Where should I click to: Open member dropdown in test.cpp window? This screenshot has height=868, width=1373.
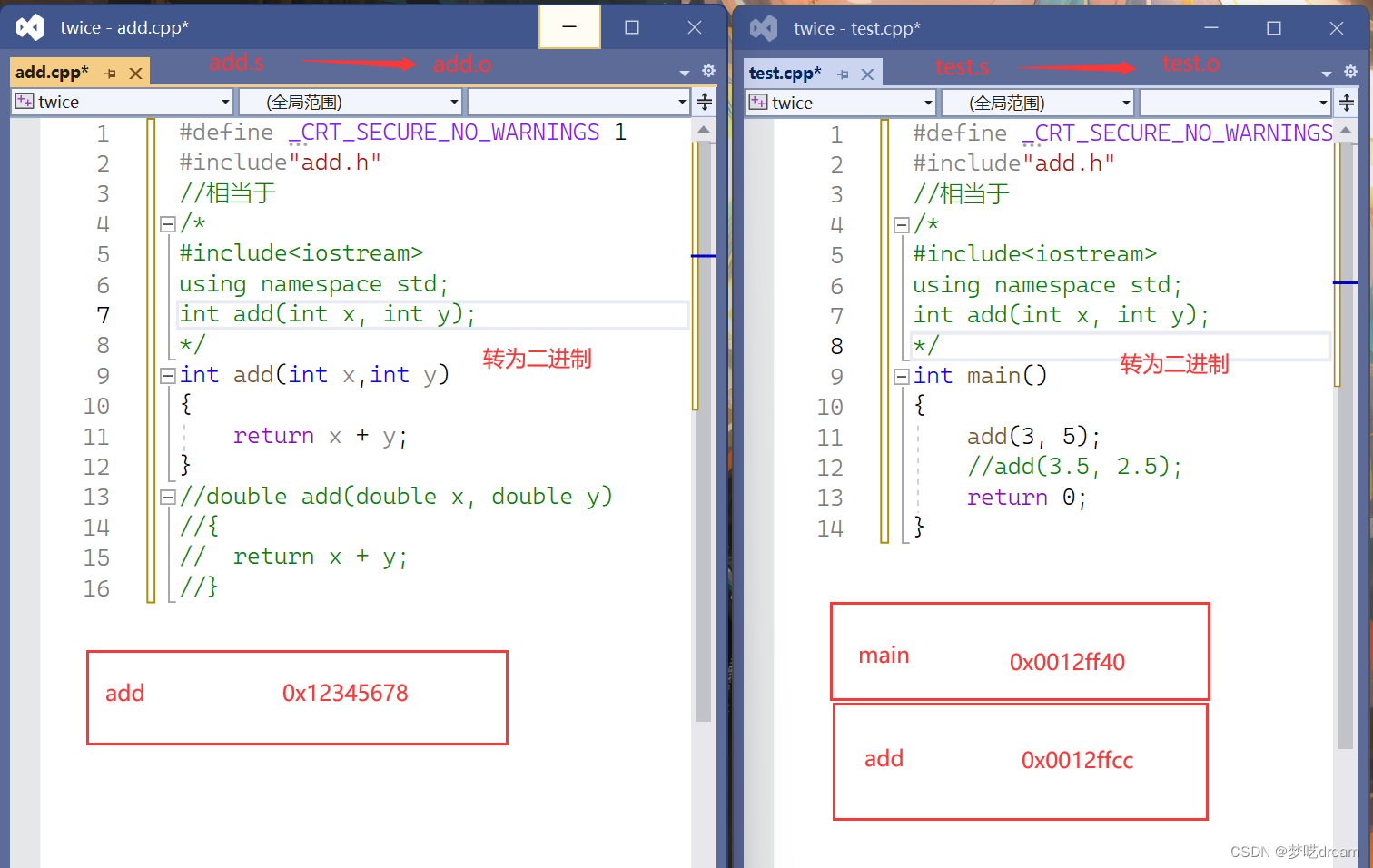tap(1235, 103)
